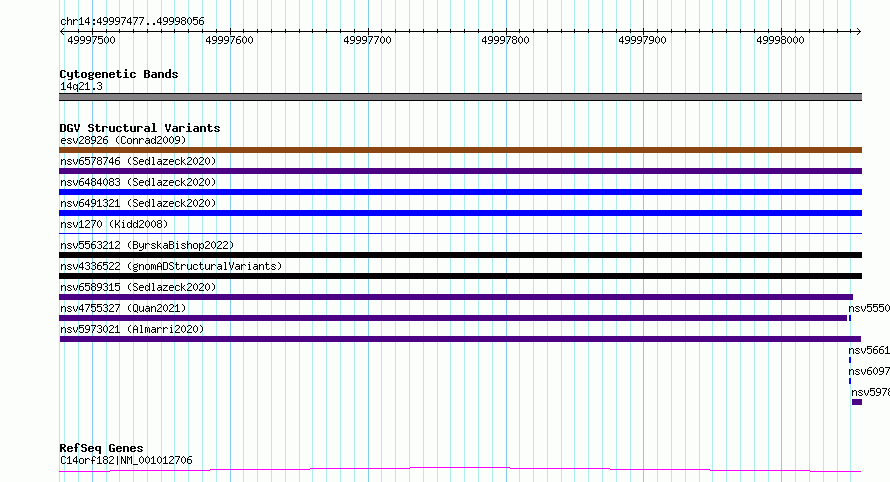Viewport: 890px width, 482px height.
Task: Click the purple nsv6589315 variant bar
Action: 456,297
